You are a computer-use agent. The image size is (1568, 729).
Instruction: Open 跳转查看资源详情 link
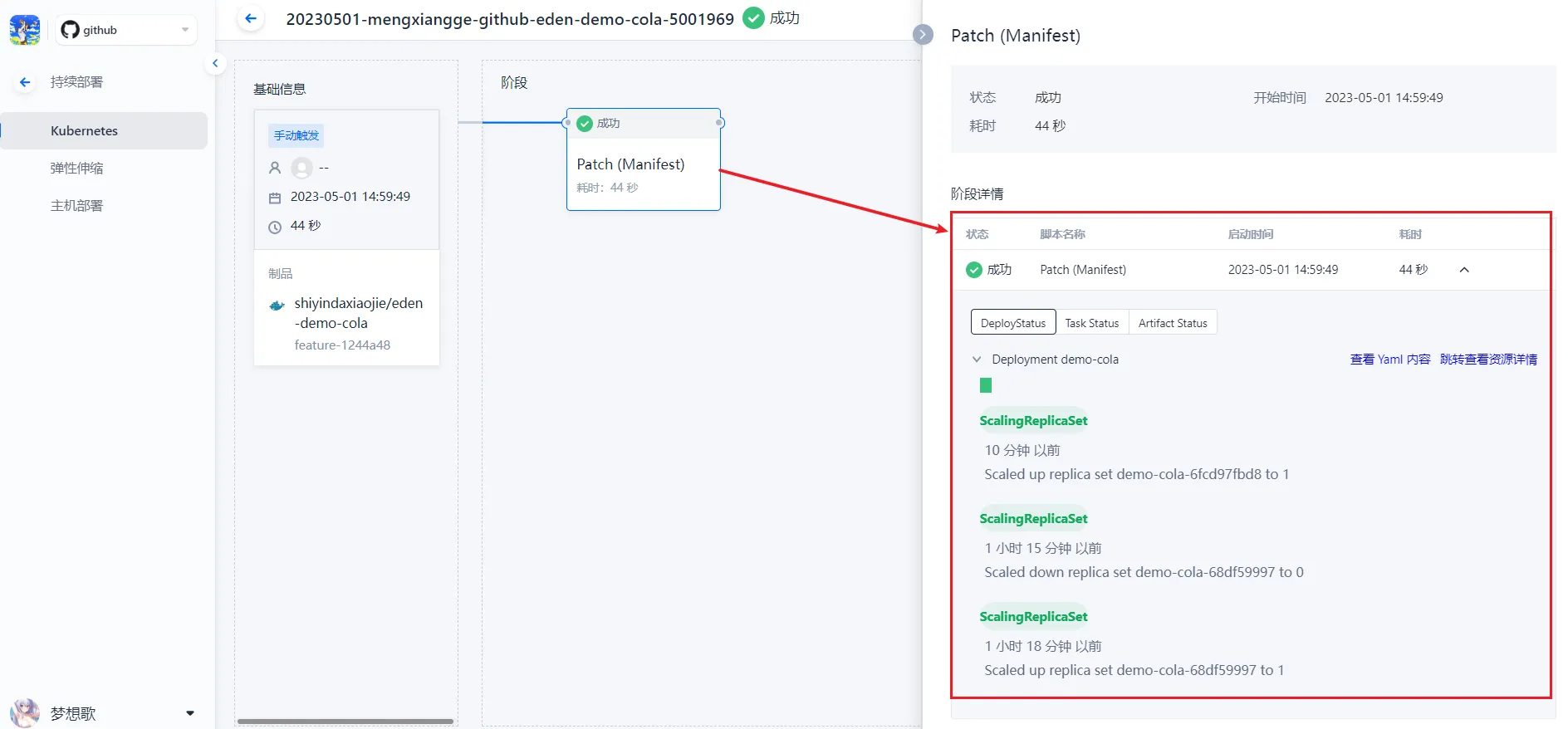pos(1488,360)
